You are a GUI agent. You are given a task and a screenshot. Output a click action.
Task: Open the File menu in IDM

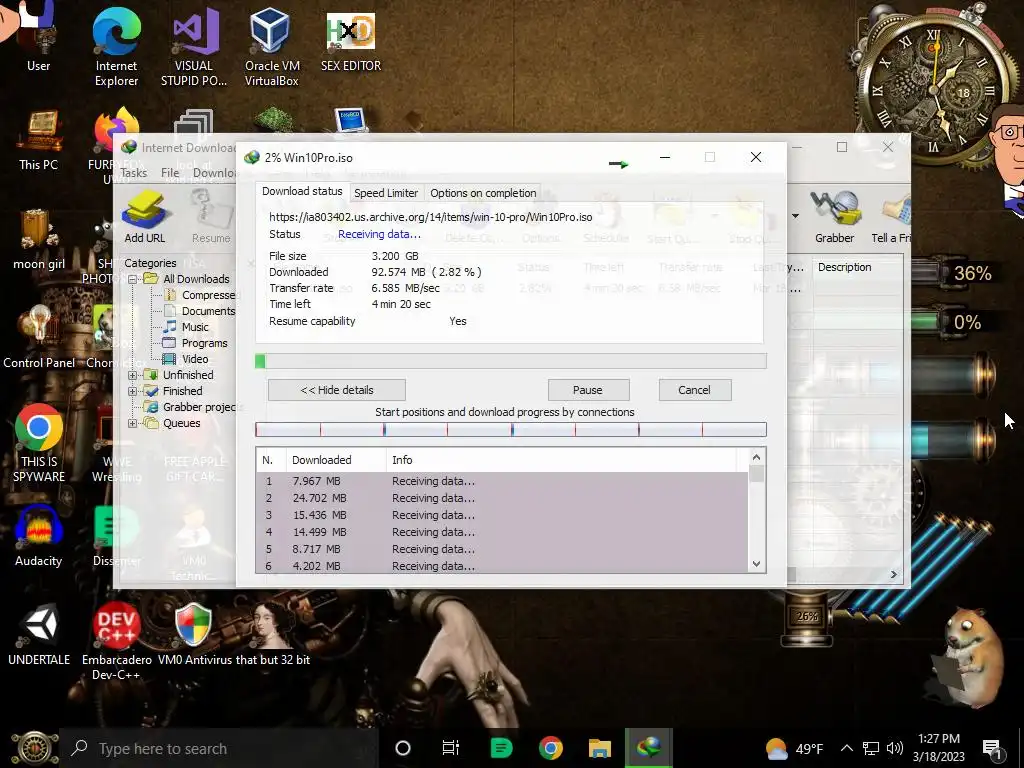tap(170, 173)
